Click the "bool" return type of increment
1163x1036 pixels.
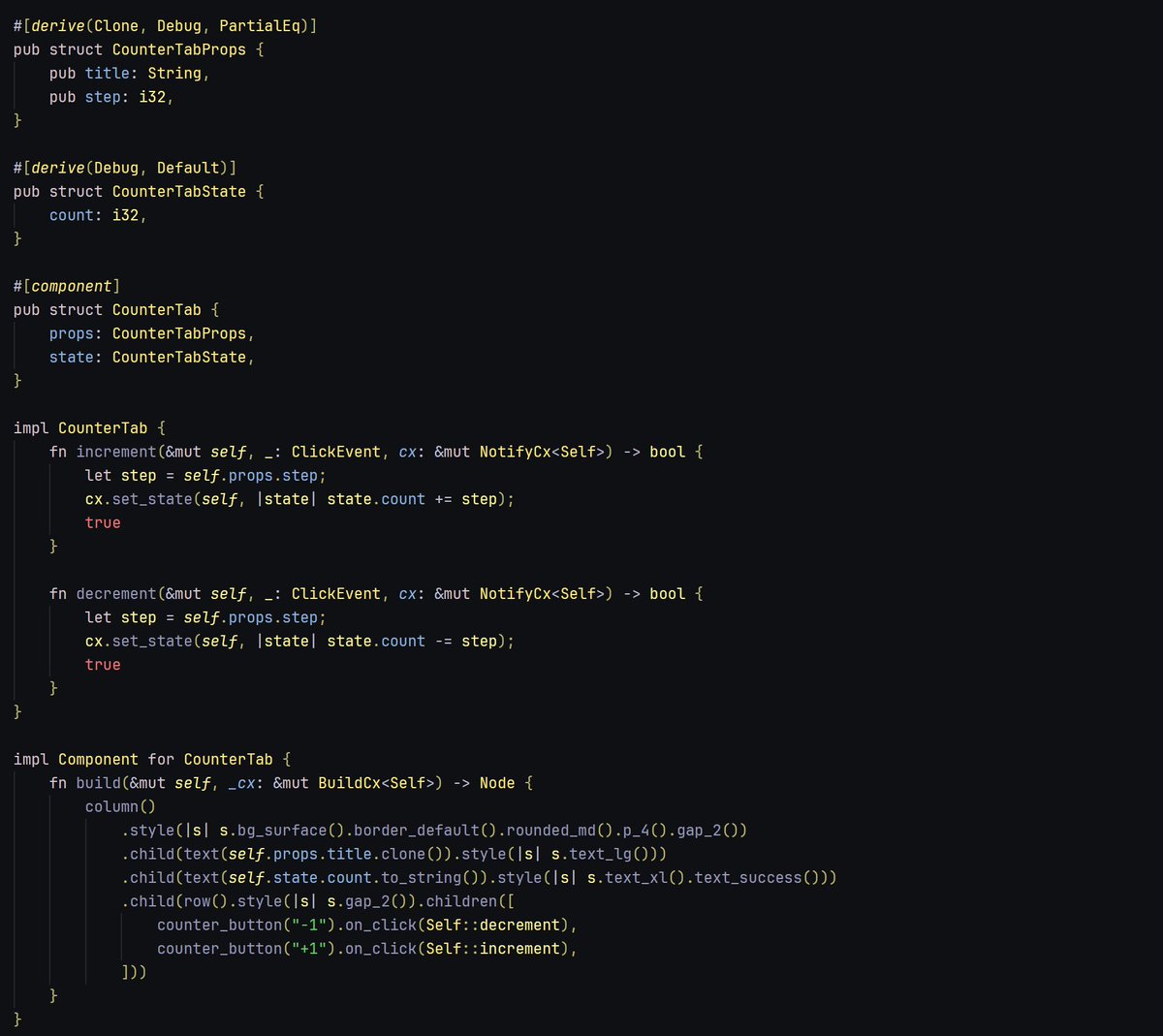point(668,452)
